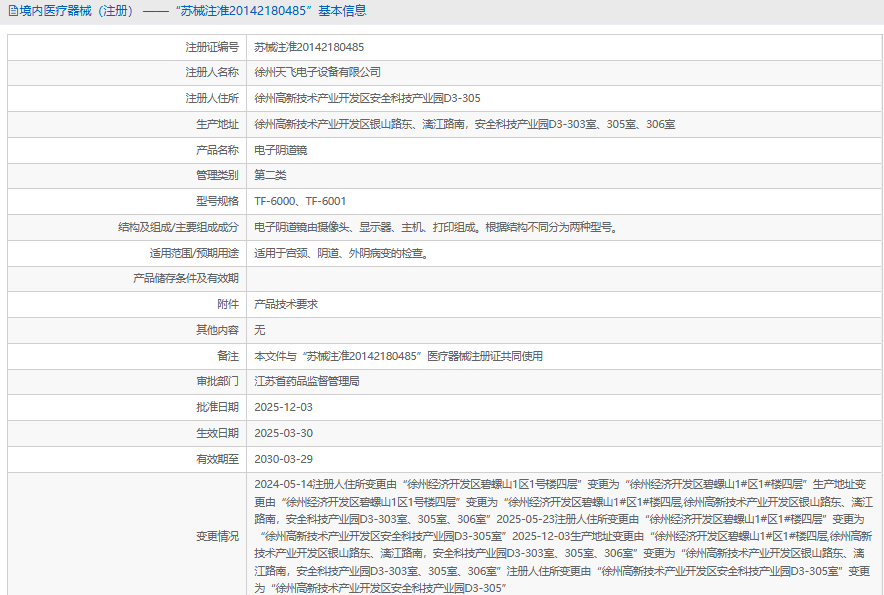Image resolution: width=884 pixels, height=595 pixels.
Task: Click the label '注册人住所'
Action: point(212,98)
